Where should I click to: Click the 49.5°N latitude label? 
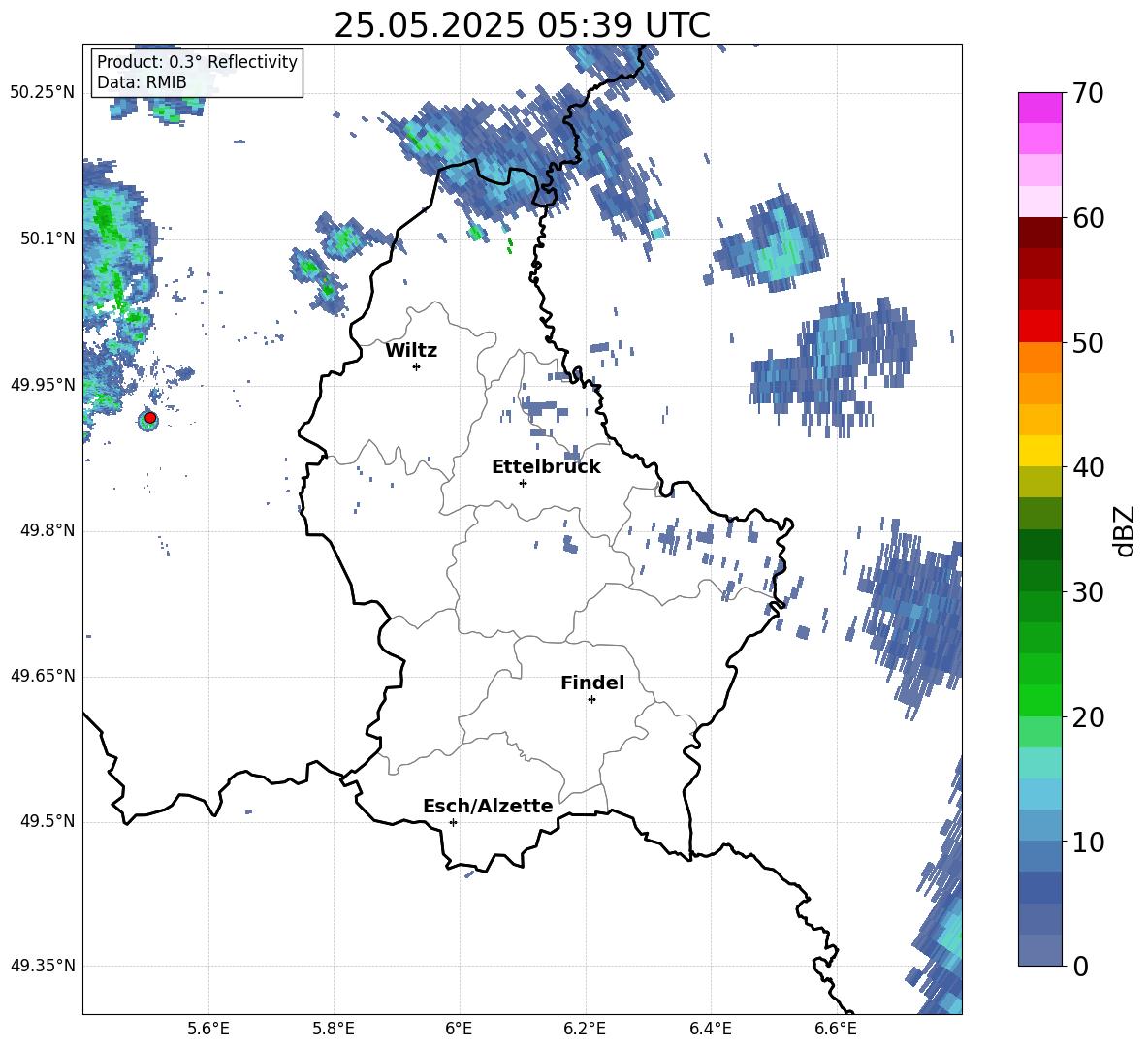tap(48, 821)
